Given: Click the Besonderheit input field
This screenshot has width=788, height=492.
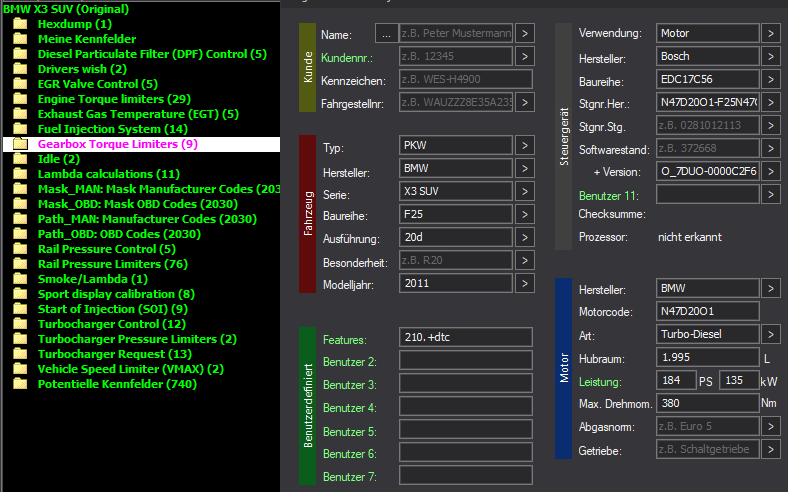Looking at the screenshot, I should tap(456, 260).
